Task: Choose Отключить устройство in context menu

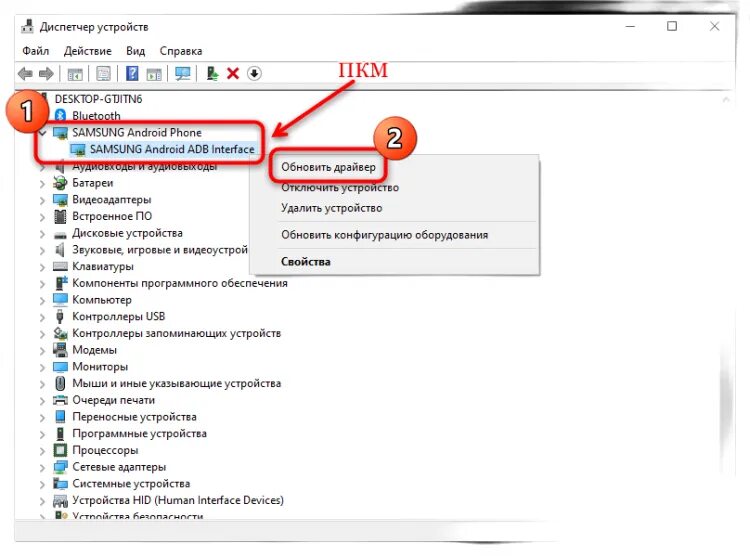Action: pos(340,188)
